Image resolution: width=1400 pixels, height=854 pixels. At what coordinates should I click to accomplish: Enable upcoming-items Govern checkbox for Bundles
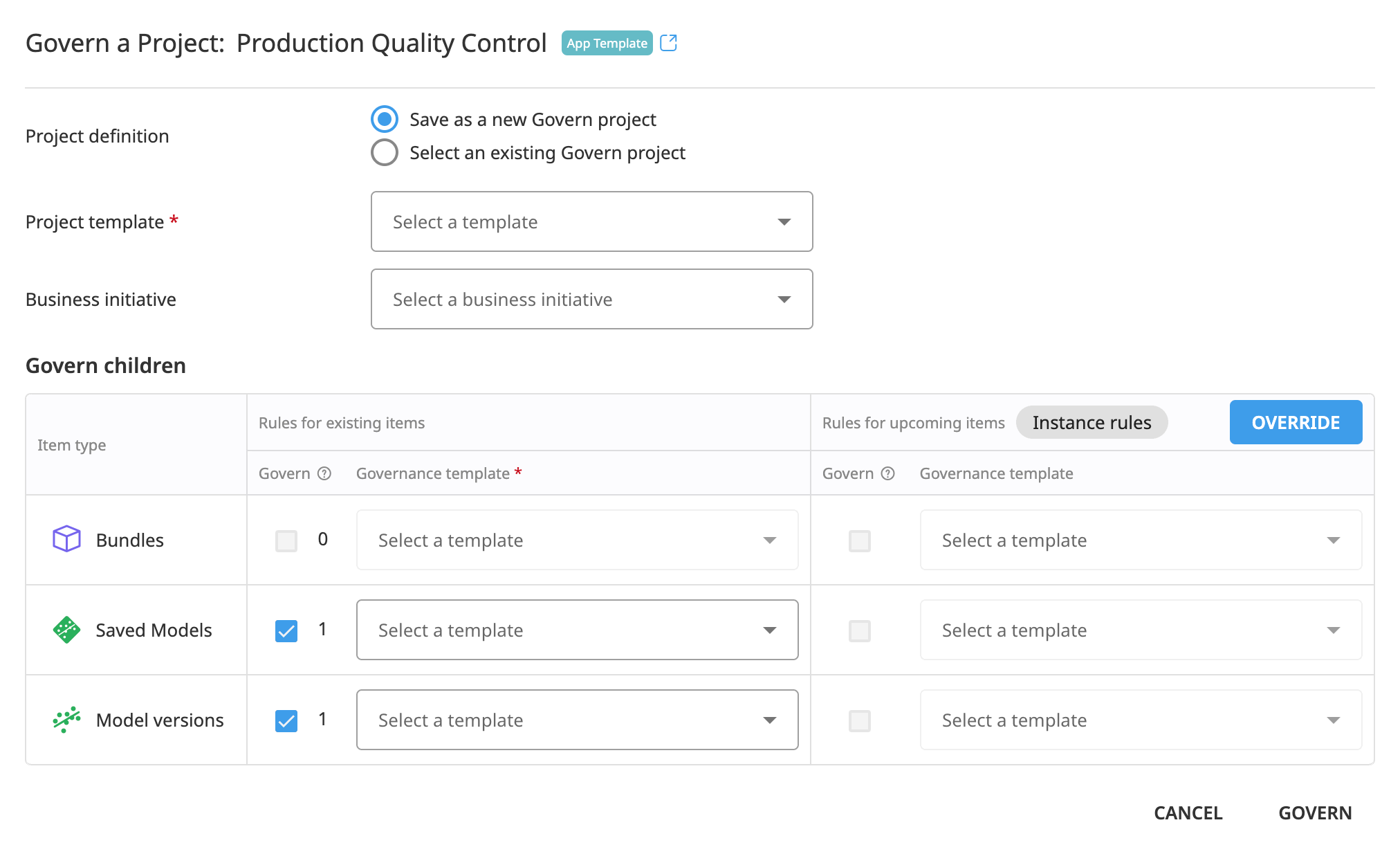point(860,540)
